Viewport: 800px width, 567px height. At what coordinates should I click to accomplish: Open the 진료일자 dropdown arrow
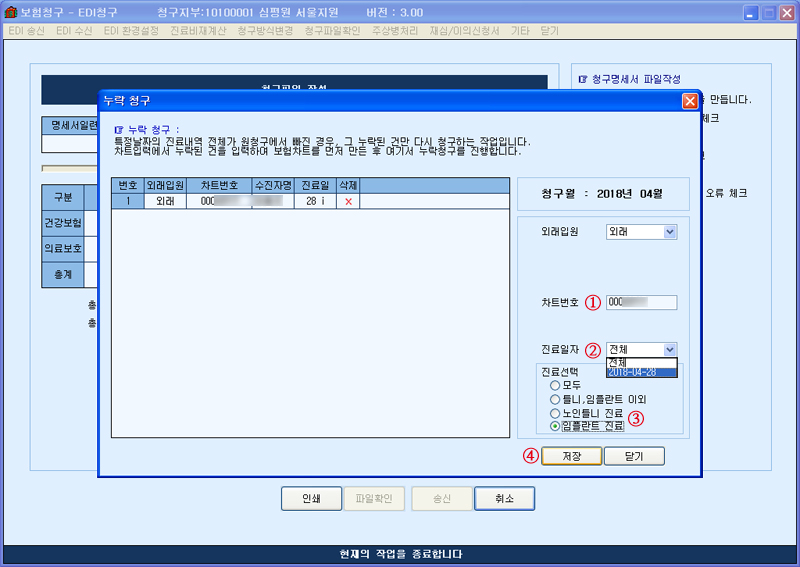[669, 349]
